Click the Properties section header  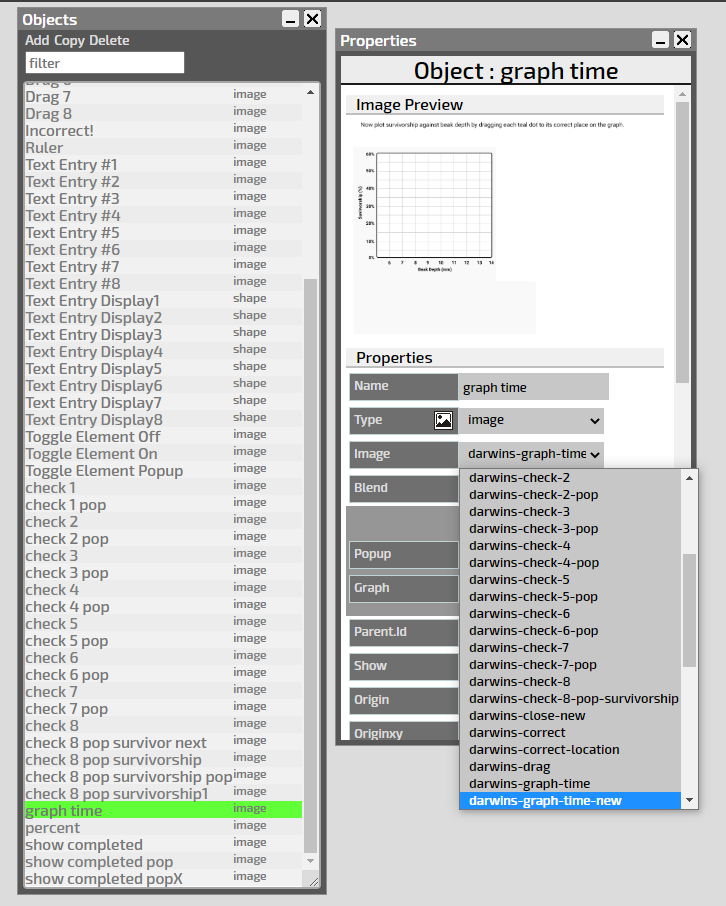[x=505, y=358]
